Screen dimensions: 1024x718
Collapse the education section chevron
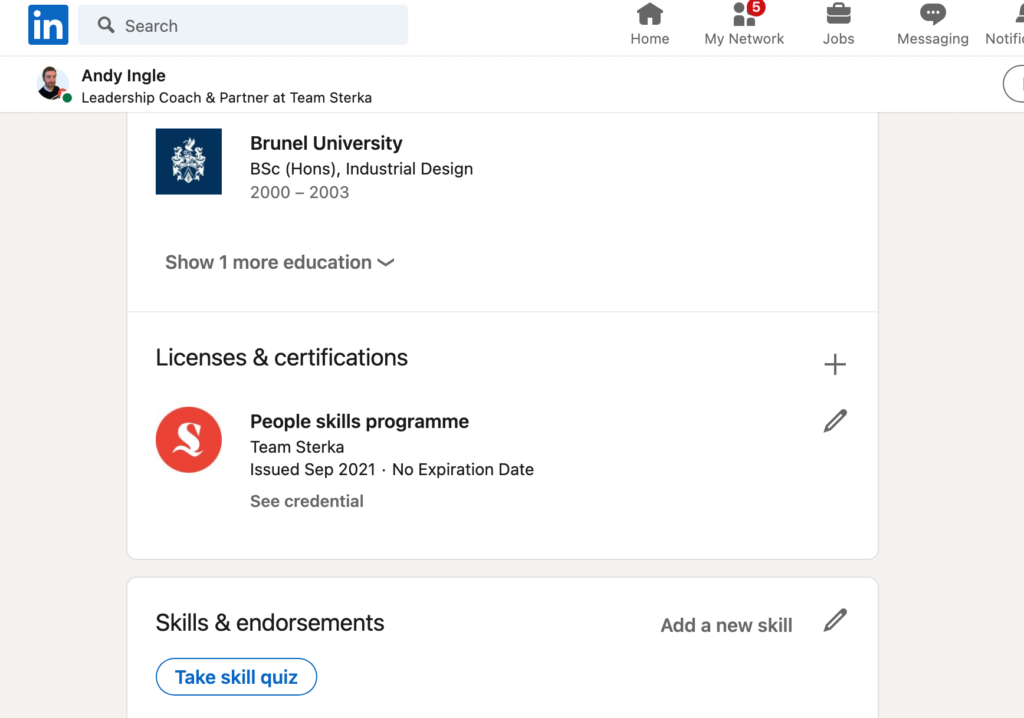click(x=386, y=263)
